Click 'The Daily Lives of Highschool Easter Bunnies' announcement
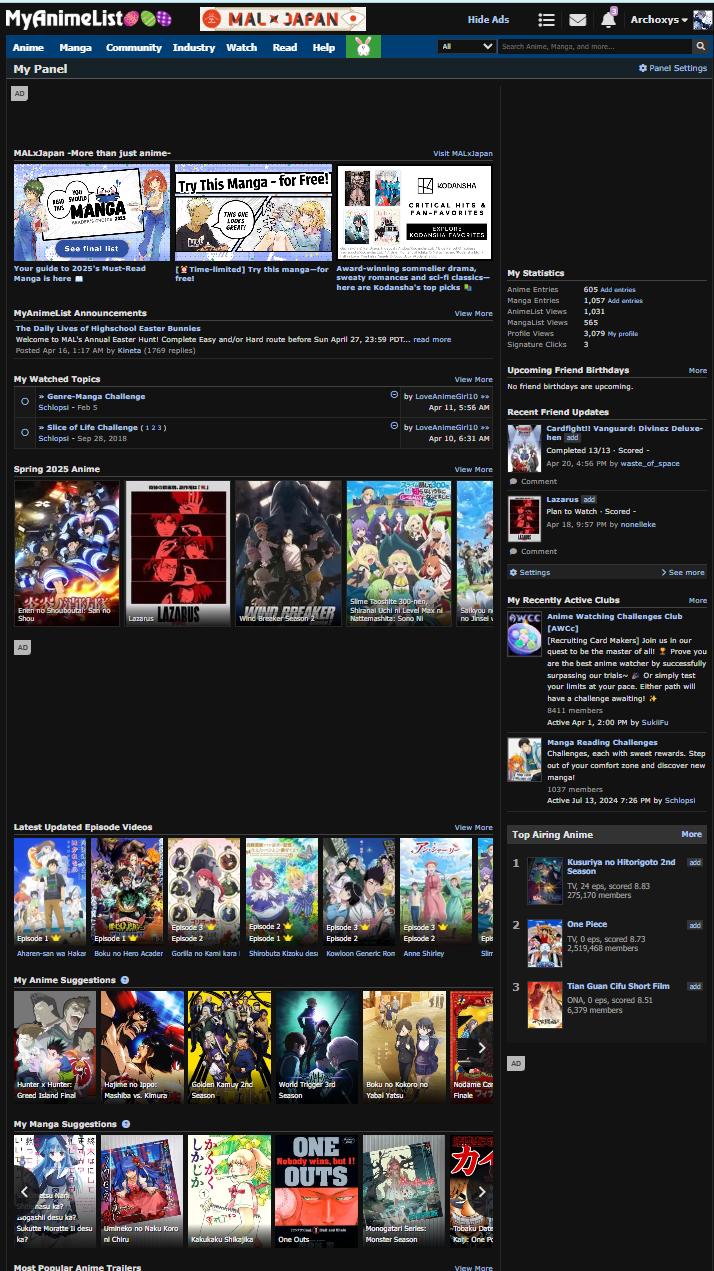The height and width of the screenshot is (1271, 714). [x=108, y=328]
